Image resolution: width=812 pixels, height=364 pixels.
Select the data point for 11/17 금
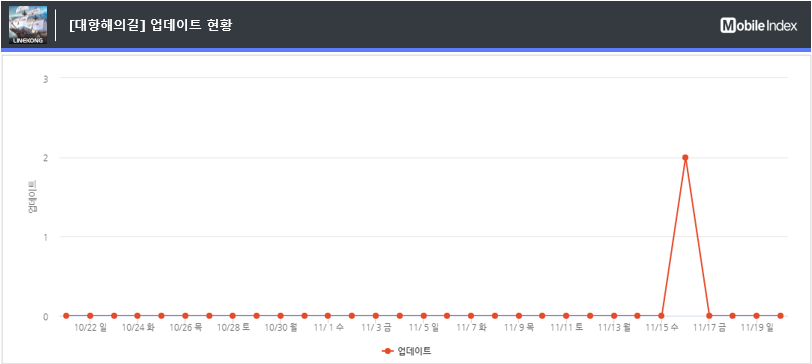pos(709,315)
